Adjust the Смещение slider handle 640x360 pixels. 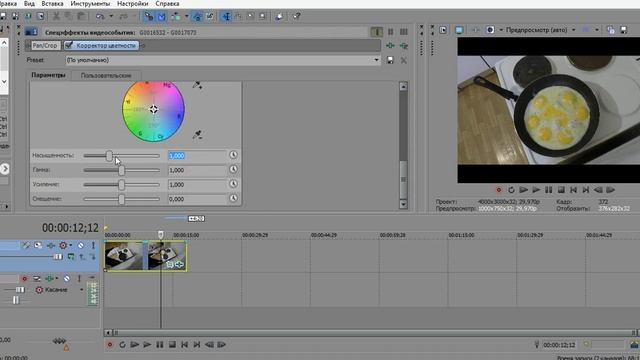click(x=121, y=199)
